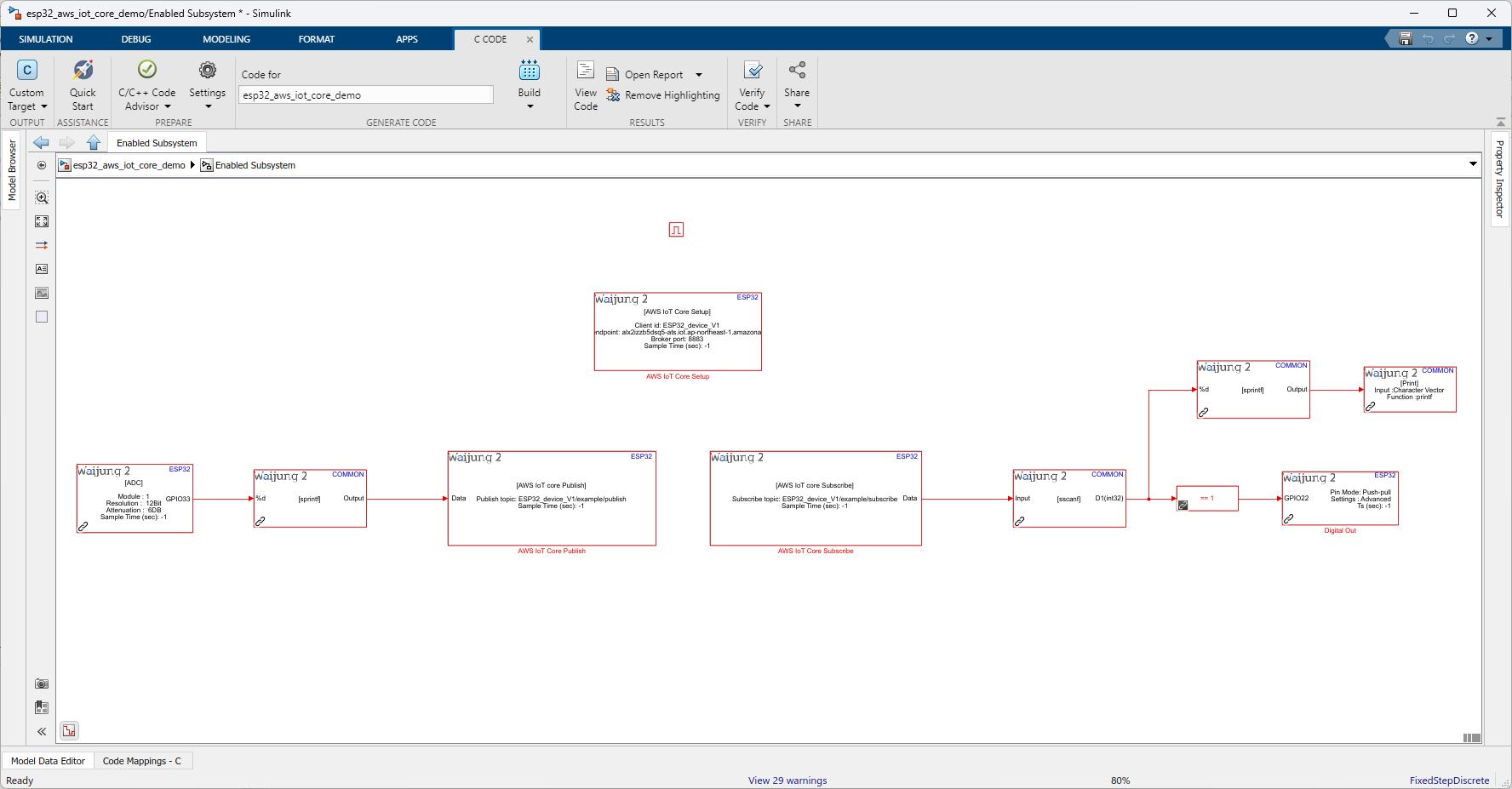This screenshot has width=1512, height=789.
Task: Expand the Share dropdown arrow
Action: point(797,106)
